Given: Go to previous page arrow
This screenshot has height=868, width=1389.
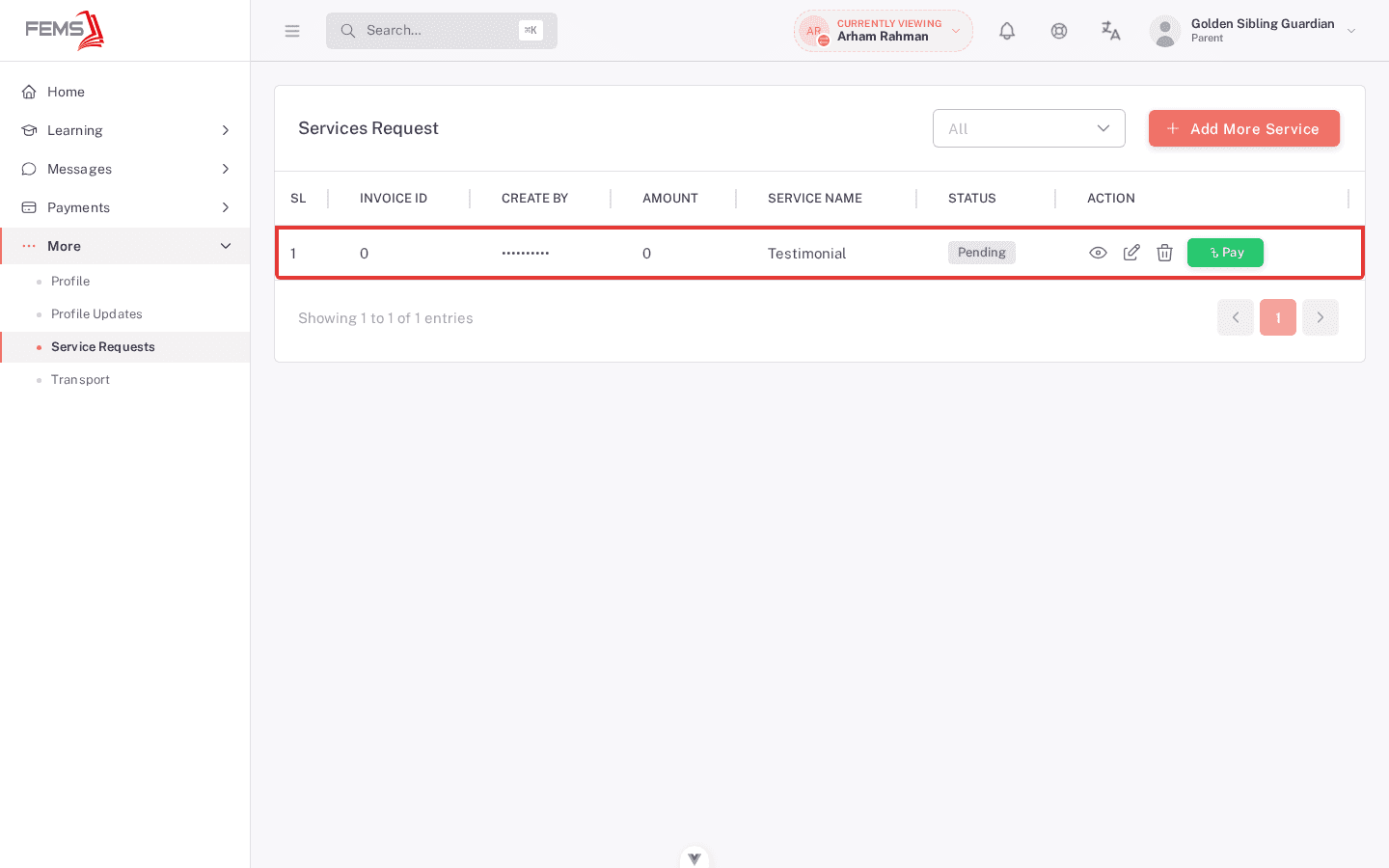Looking at the screenshot, I should pos(1236,317).
